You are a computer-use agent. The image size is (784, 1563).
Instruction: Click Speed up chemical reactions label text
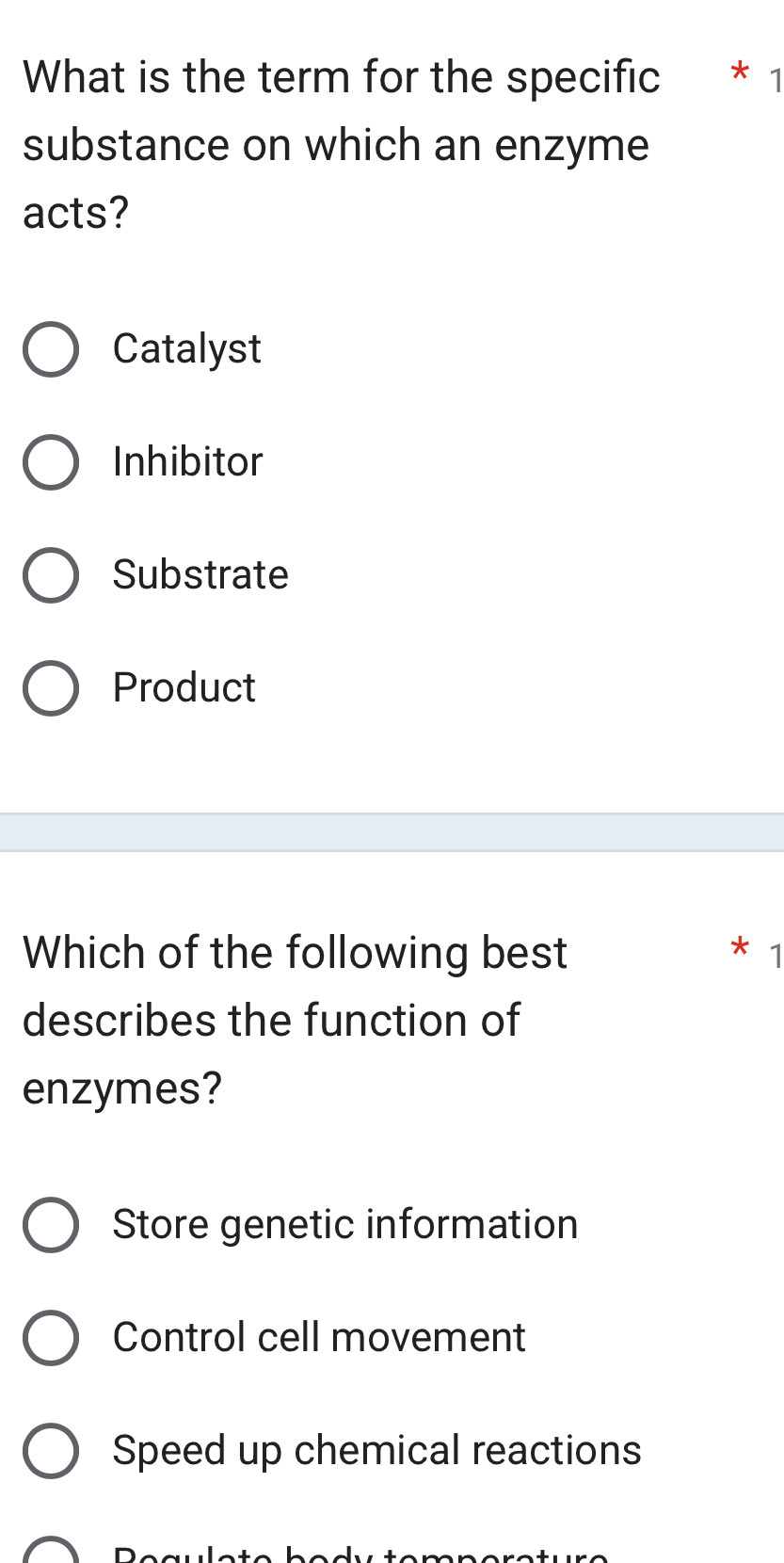(376, 1451)
